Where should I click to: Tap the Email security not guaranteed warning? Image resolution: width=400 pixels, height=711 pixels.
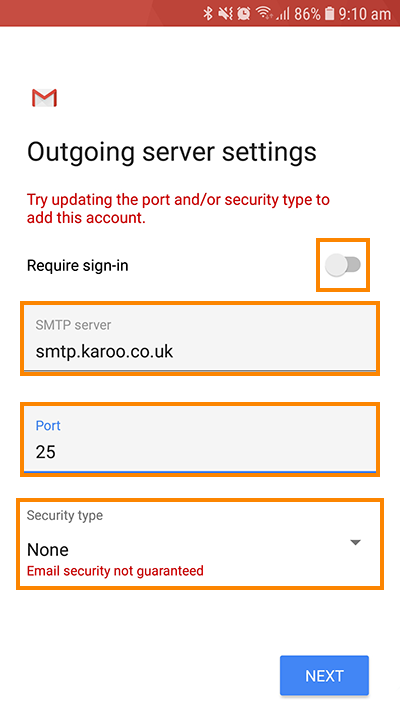[115, 570]
